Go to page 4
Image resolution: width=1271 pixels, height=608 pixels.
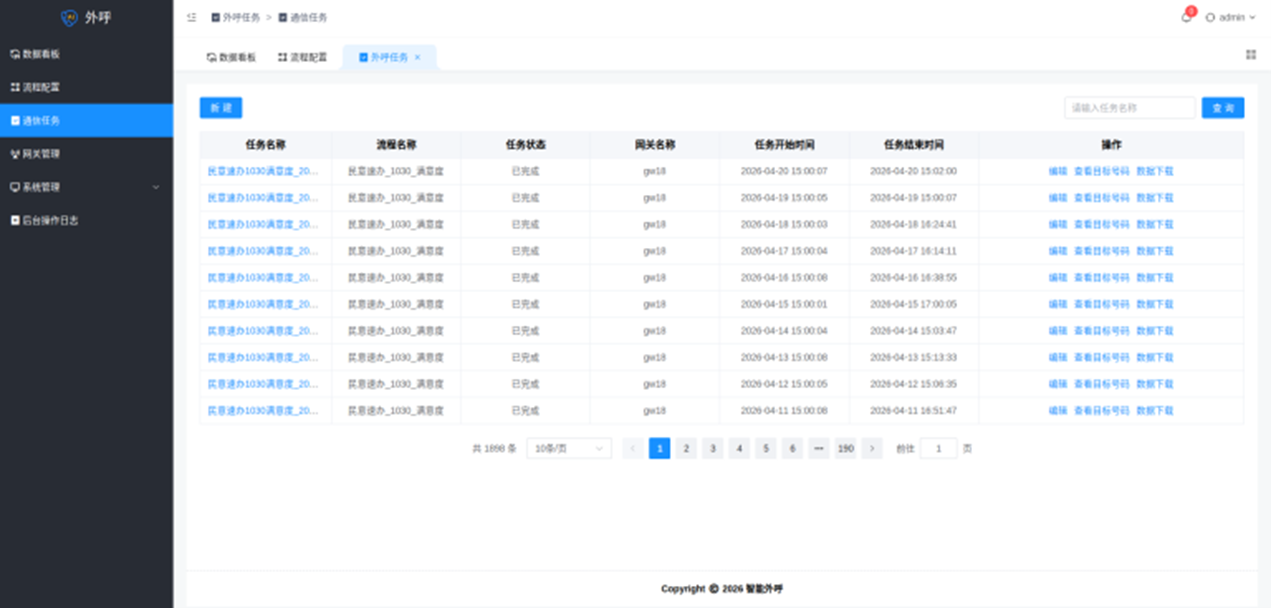[x=739, y=449]
